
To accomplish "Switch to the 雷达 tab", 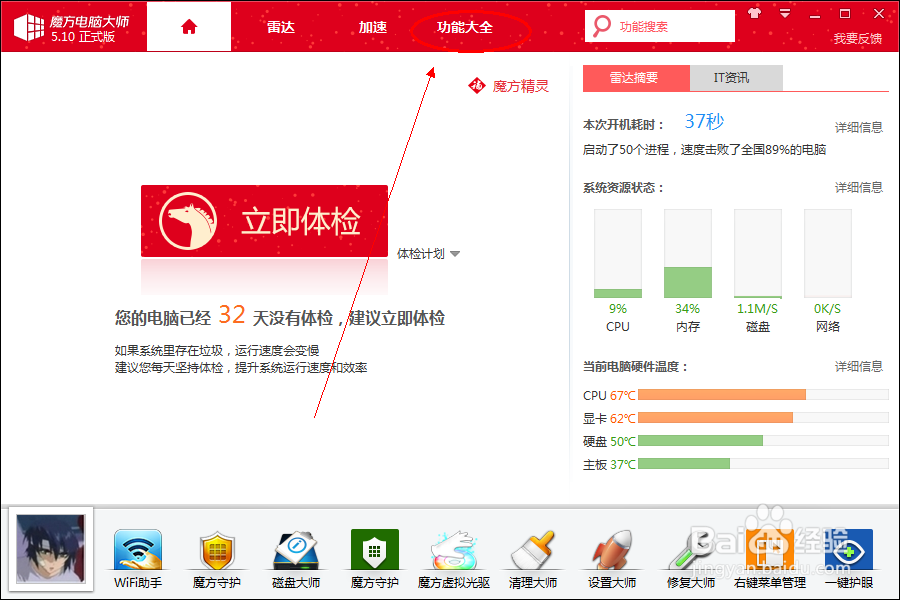I will 281,27.
